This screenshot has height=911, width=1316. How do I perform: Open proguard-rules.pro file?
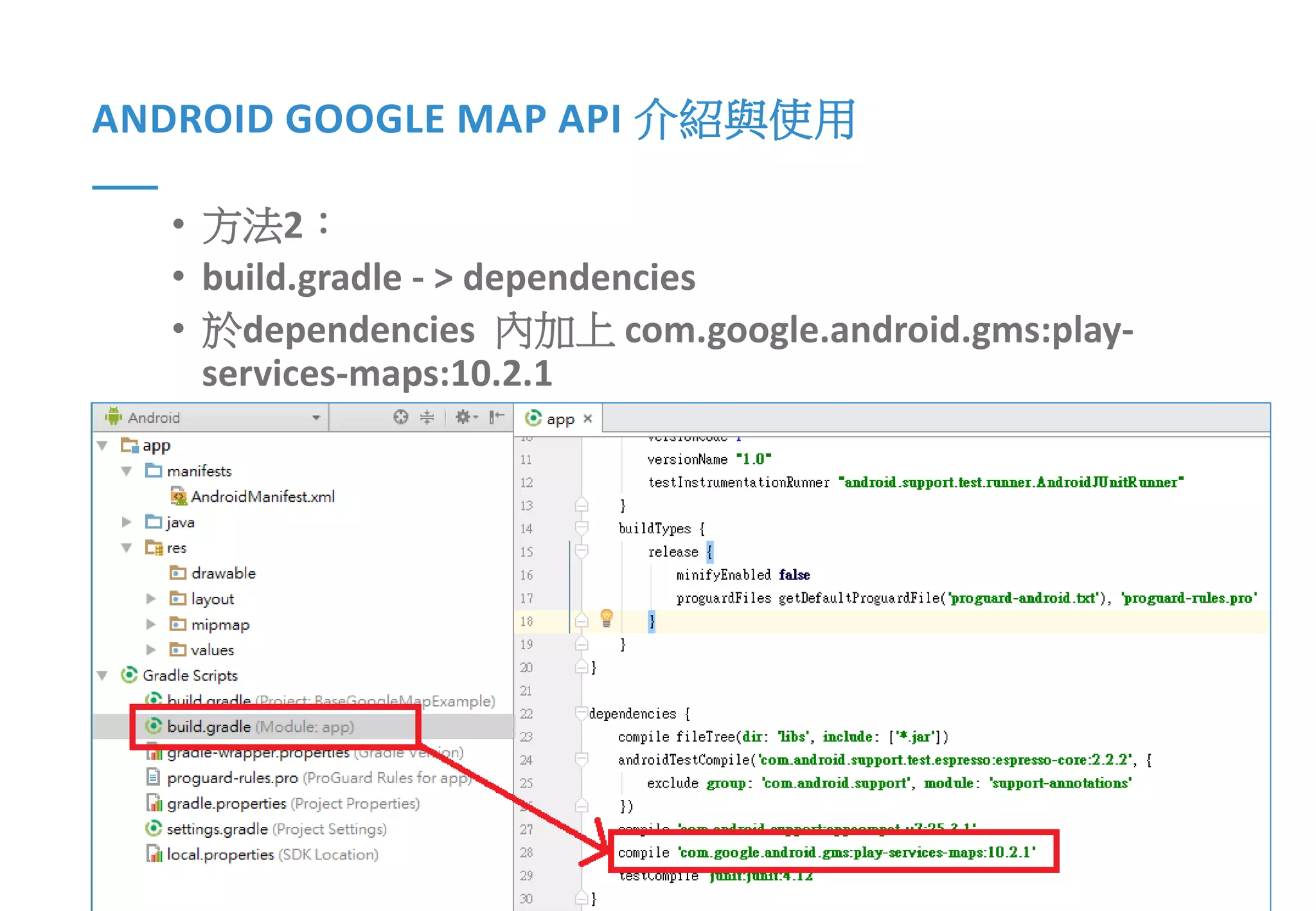click(x=318, y=778)
